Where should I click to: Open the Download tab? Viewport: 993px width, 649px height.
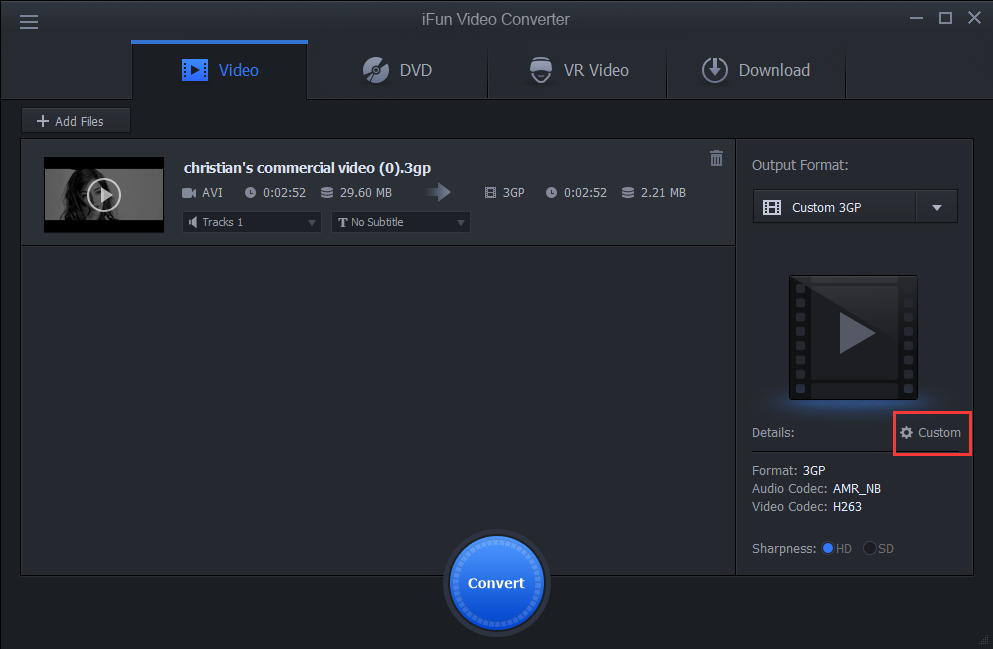[756, 70]
